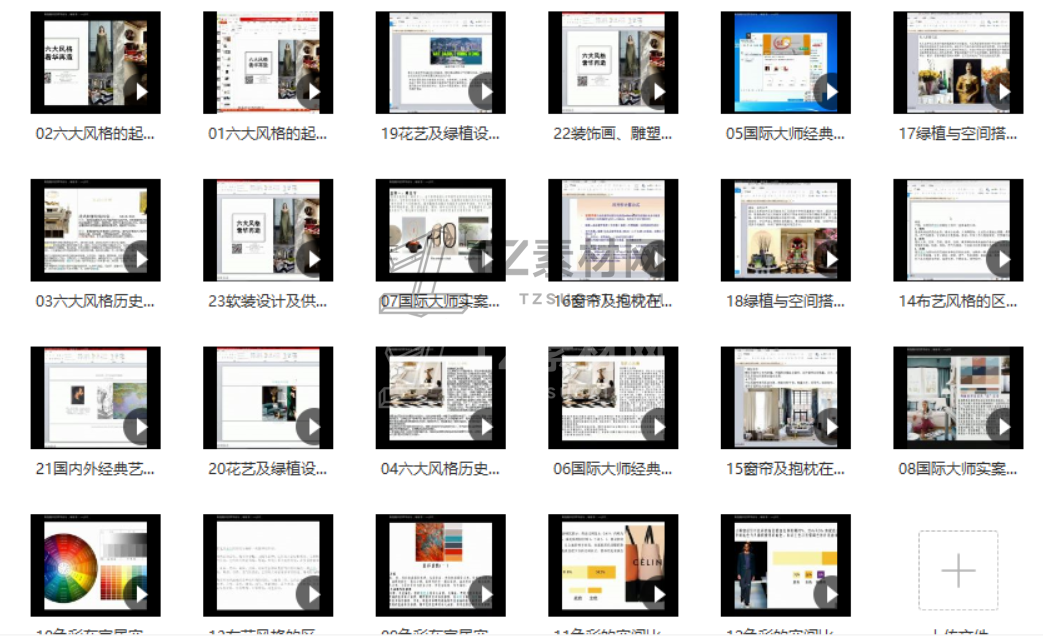Select file name 02六大风格的起...
Viewport: 1043px width, 640px height.
coord(95,134)
